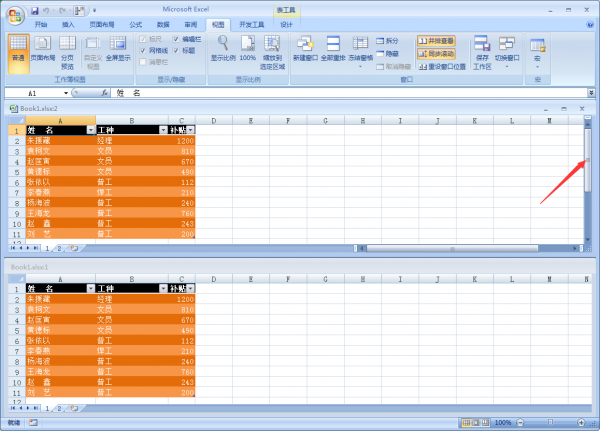Click the New Window icon
Viewport: 600px width, 431px height.
pos(305,44)
